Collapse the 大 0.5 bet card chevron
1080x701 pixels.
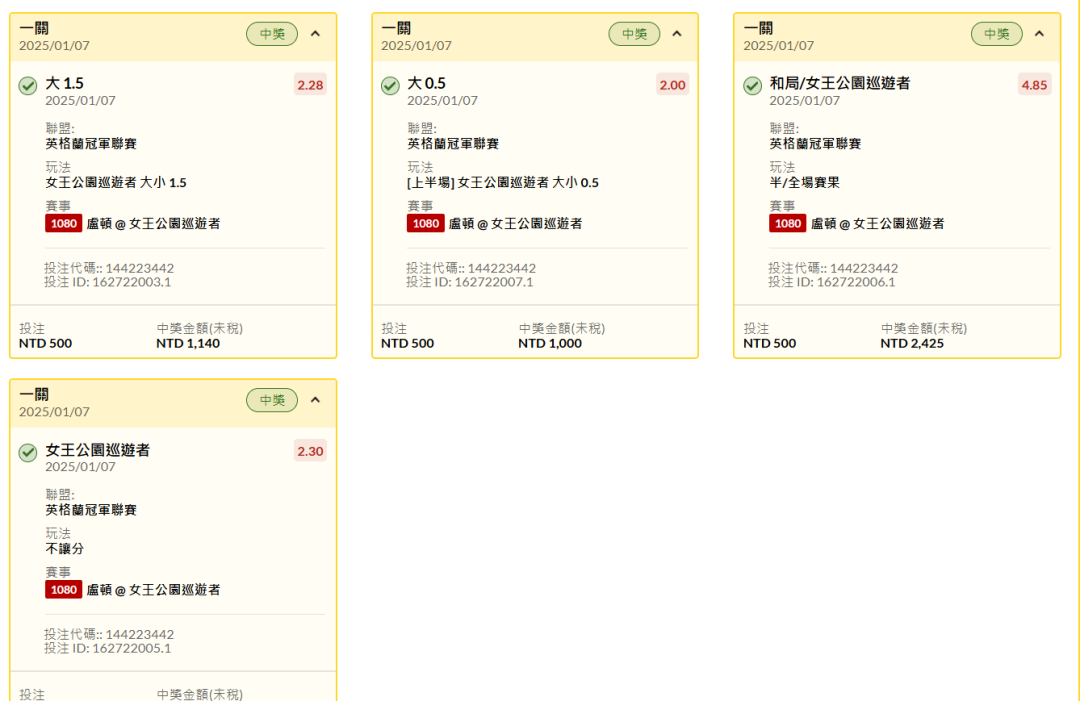(x=677, y=34)
